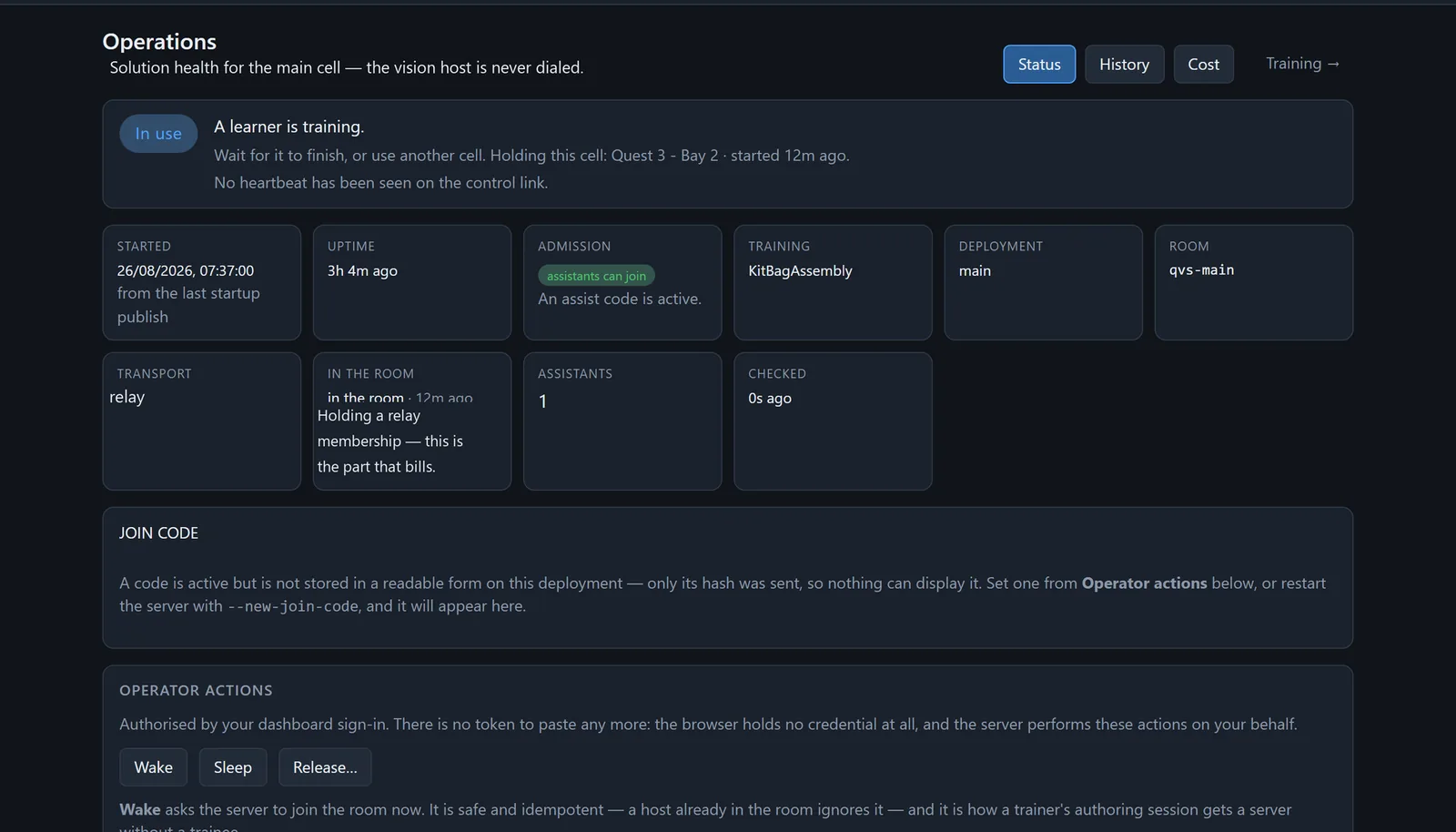Click the --new-join-code flag text
1456x832 pixels.
coord(293,606)
